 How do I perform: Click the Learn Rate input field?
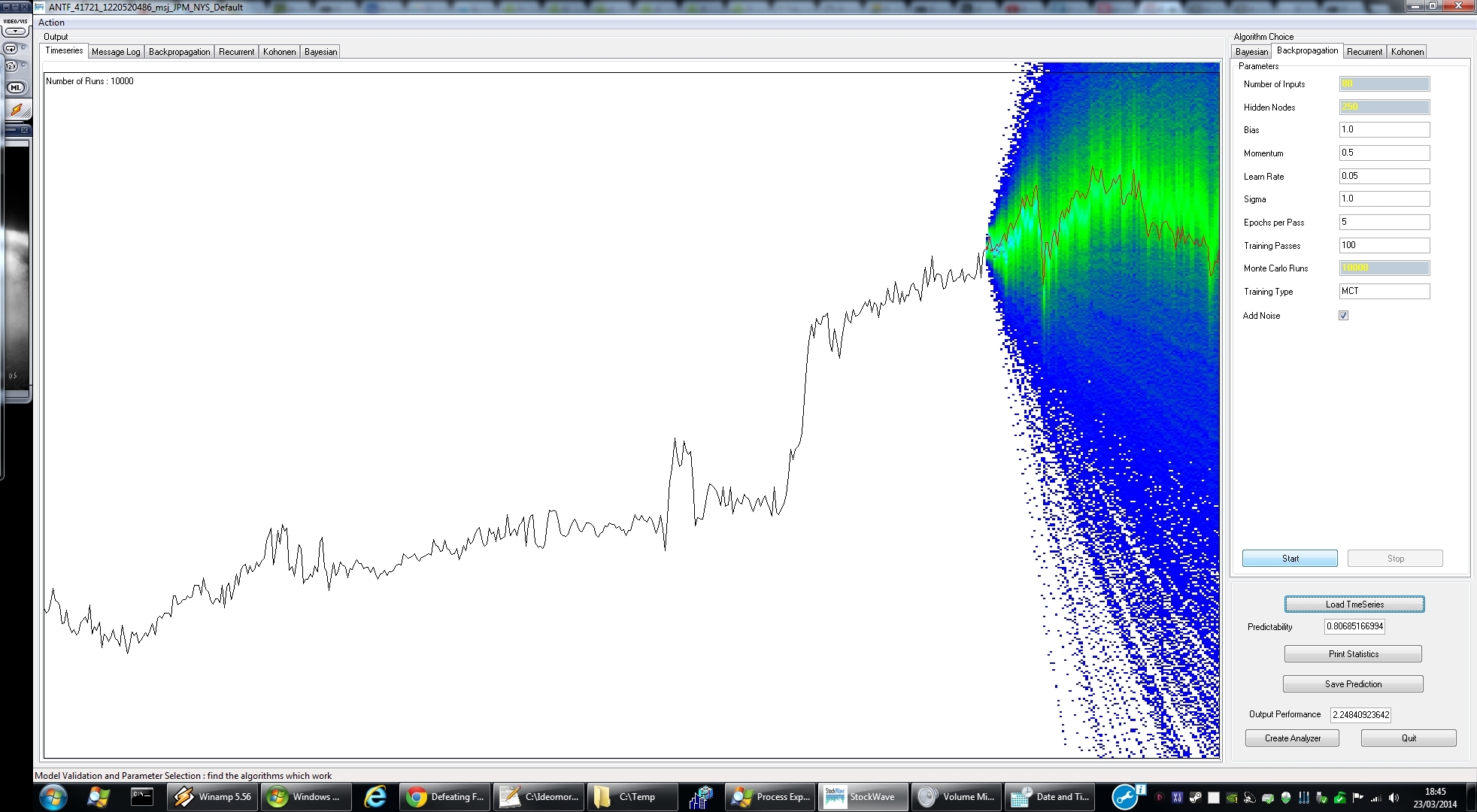pos(1384,176)
